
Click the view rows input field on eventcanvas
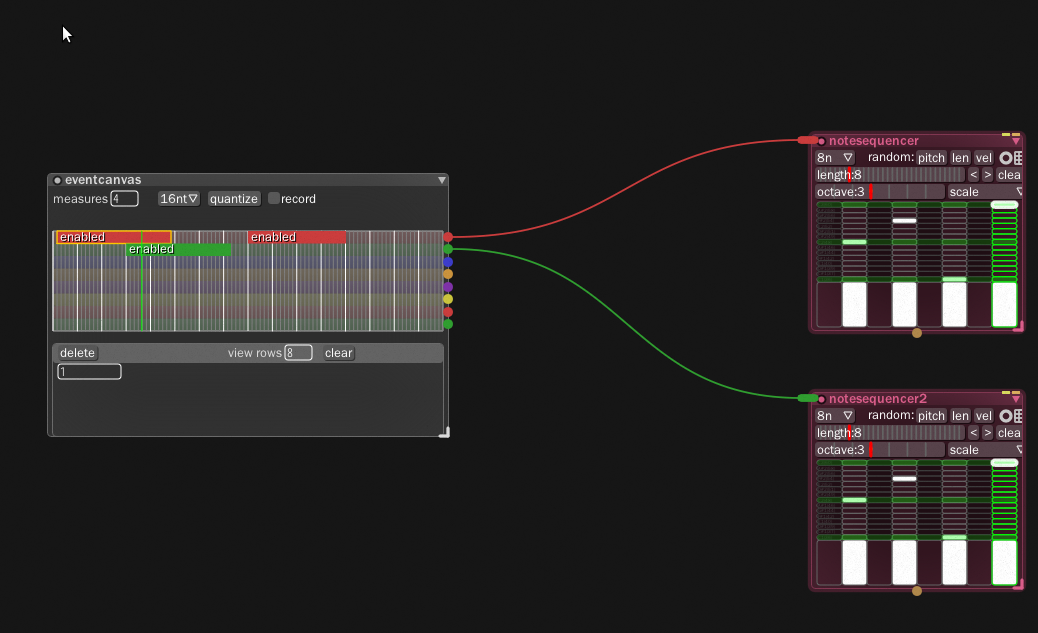(x=298, y=352)
